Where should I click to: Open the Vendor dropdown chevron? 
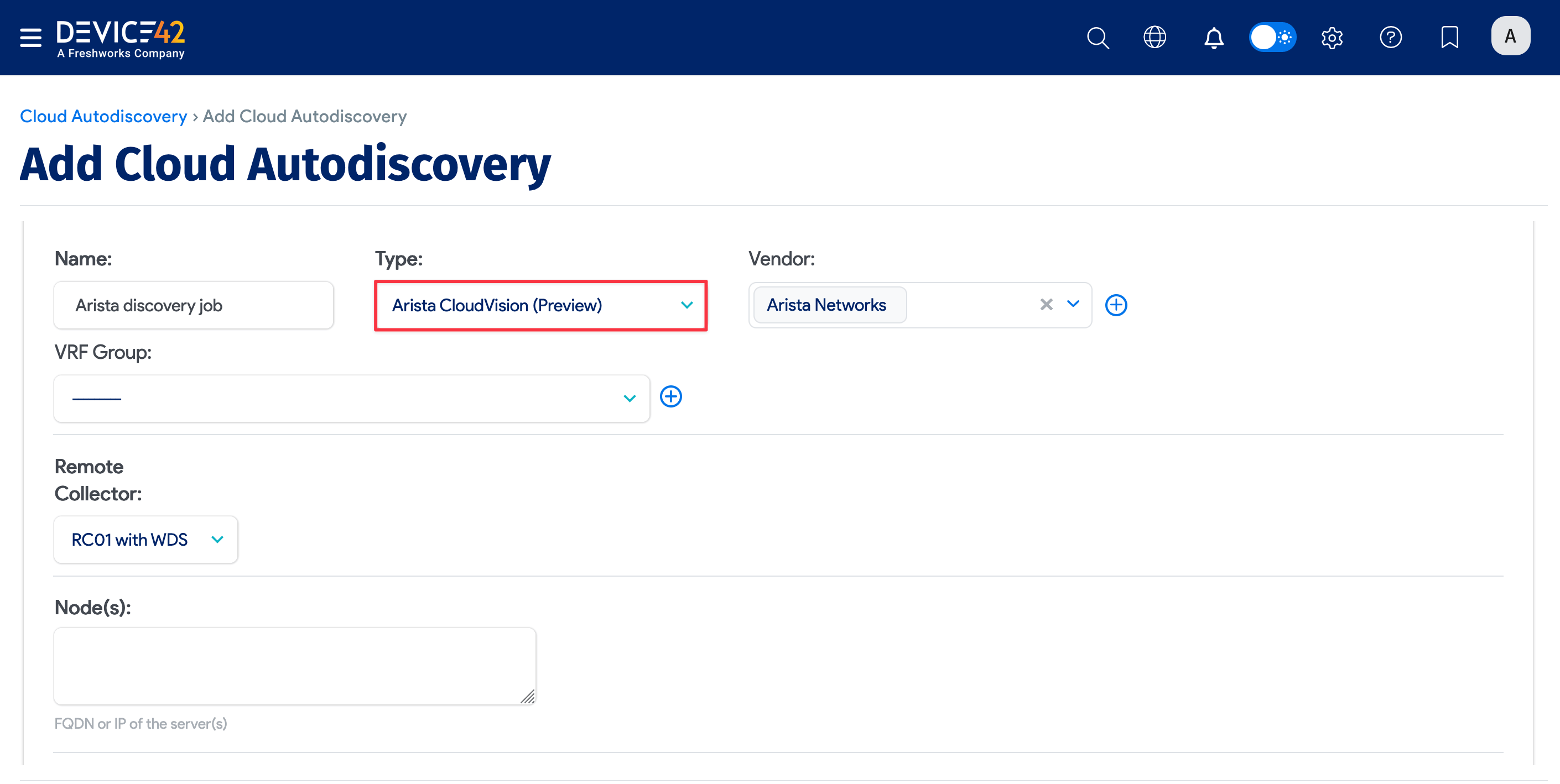click(1073, 305)
